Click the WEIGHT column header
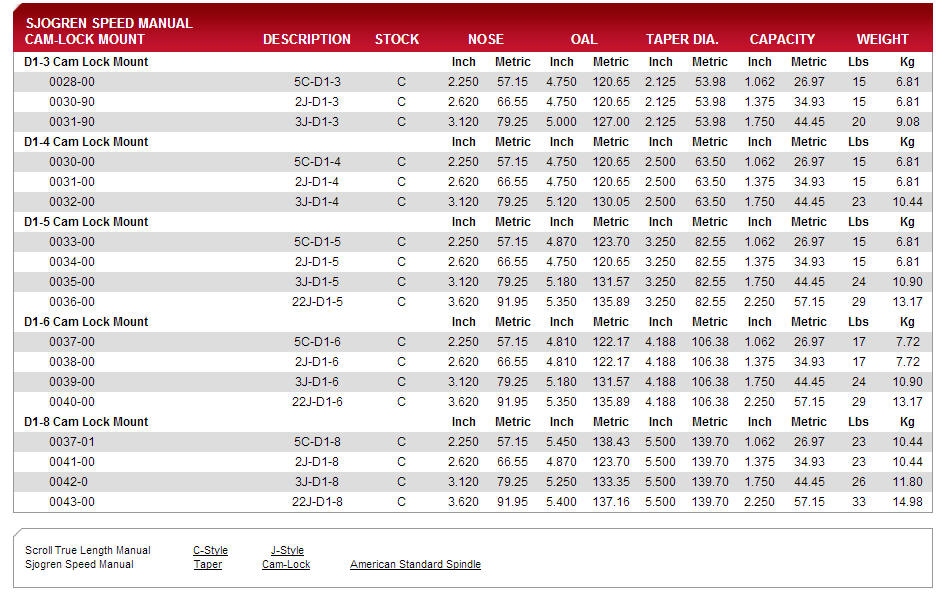 click(x=883, y=39)
